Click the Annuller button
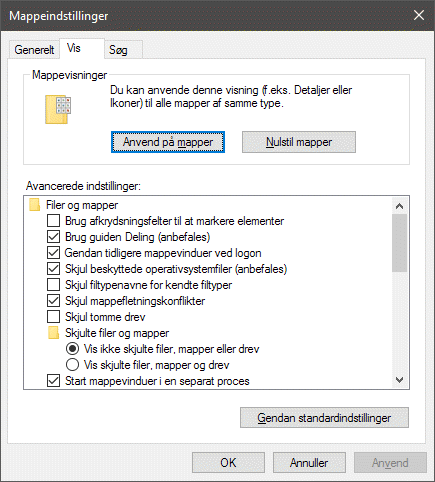This screenshot has width=435, height=482. (x=309, y=463)
